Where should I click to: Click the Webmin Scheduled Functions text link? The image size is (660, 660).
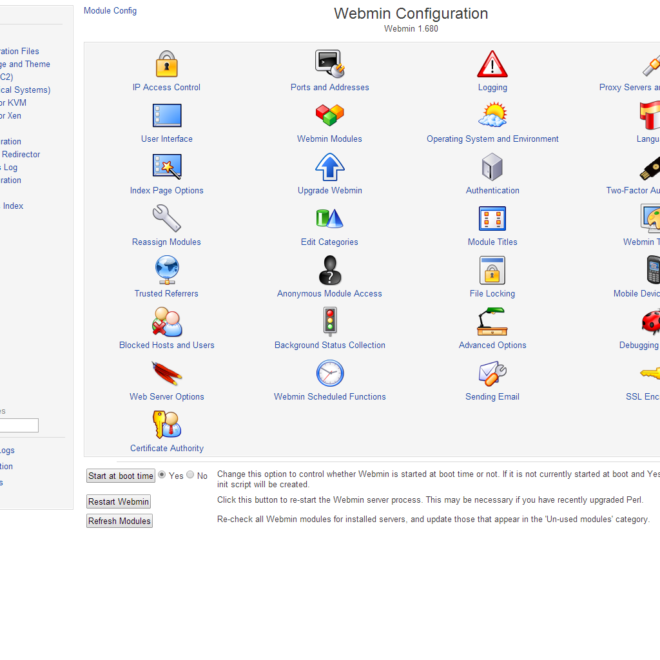[330, 397]
